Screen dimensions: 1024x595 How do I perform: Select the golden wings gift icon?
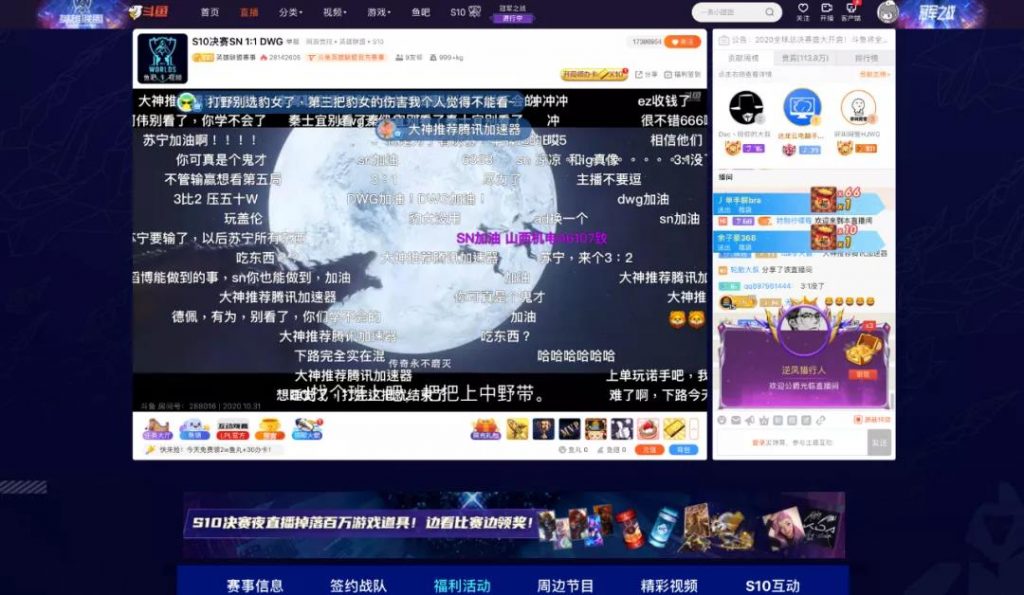[517, 429]
